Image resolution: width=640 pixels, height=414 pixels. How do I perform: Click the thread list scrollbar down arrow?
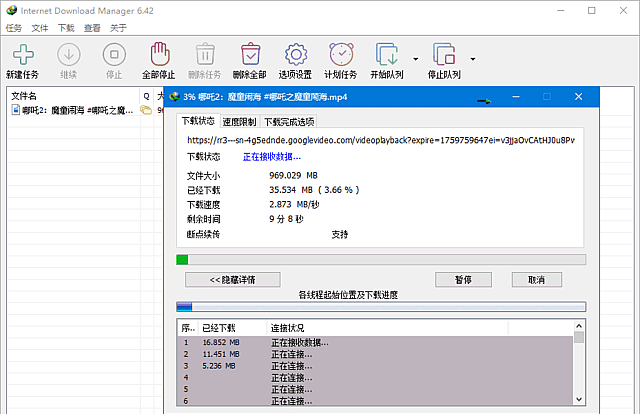[x=579, y=399]
